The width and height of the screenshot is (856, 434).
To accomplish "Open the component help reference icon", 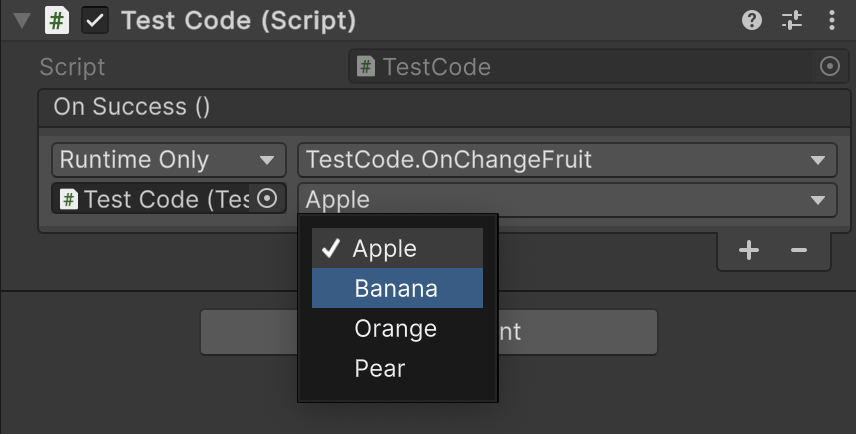I will click(x=751, y=20).
